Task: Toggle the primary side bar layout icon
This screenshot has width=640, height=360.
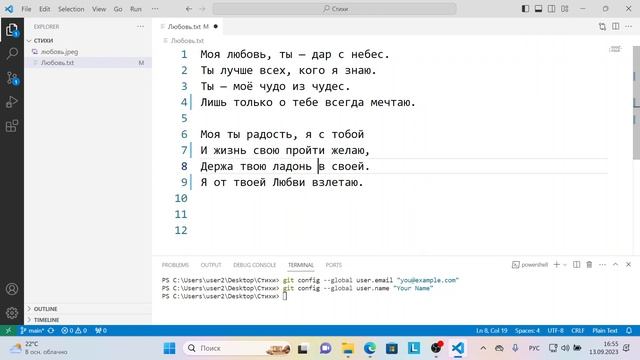Action: pos(525,9)
